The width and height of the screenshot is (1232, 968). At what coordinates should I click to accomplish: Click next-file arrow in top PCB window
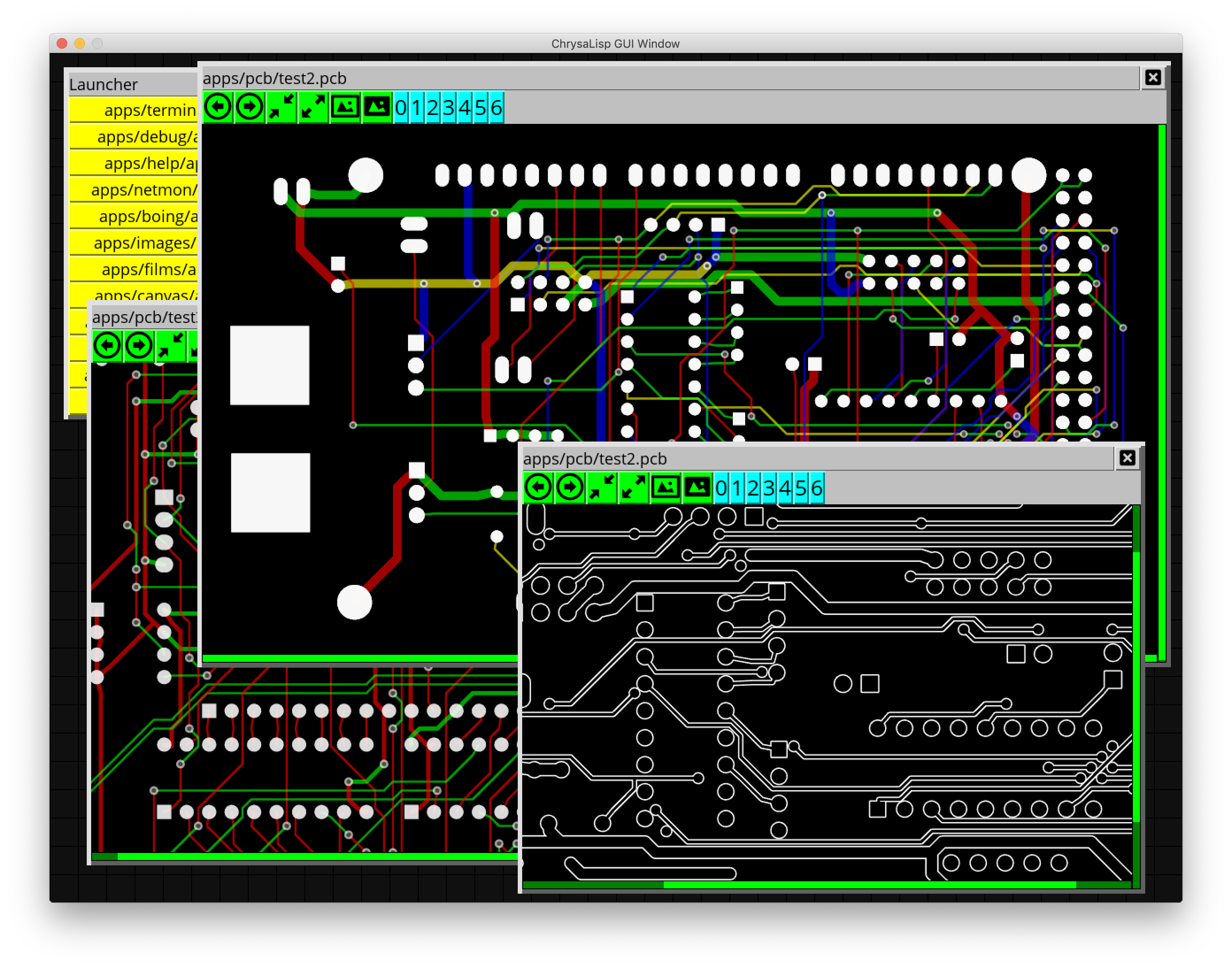(x=250, y=107)
